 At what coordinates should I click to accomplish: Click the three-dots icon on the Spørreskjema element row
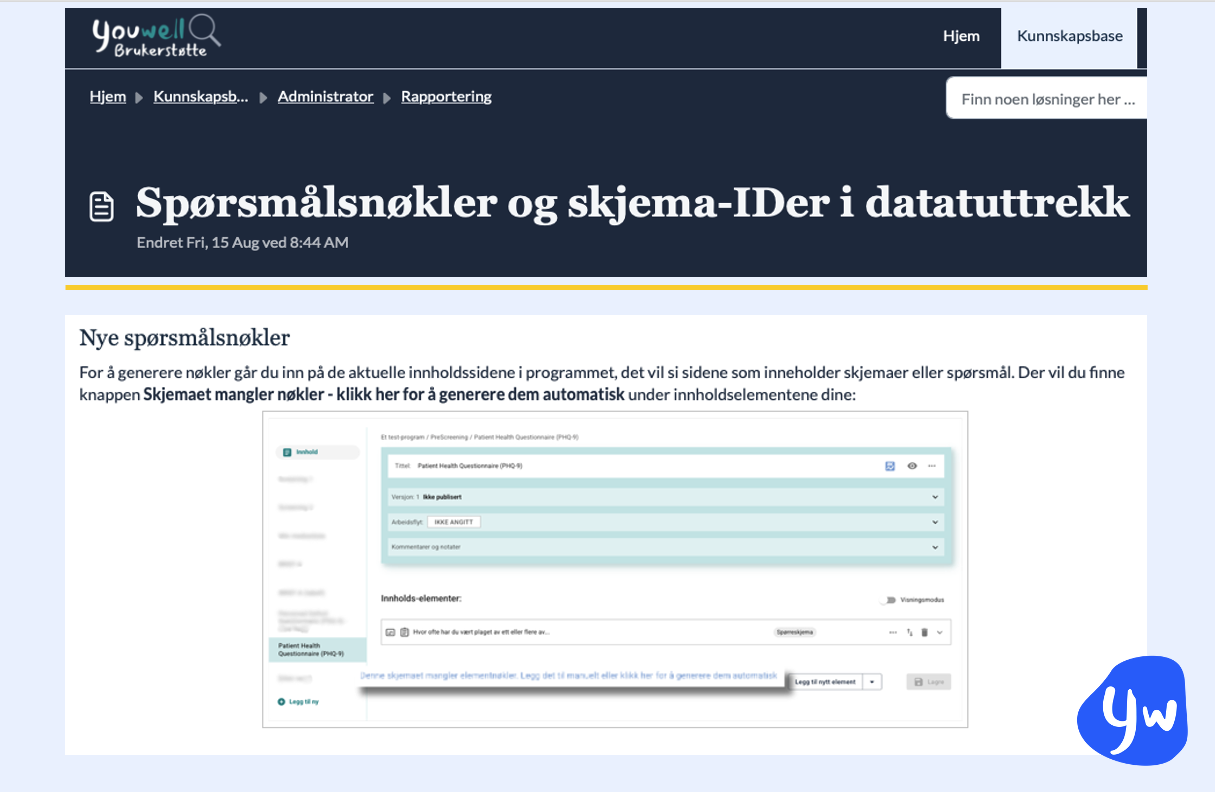click(x=893, y=633)
